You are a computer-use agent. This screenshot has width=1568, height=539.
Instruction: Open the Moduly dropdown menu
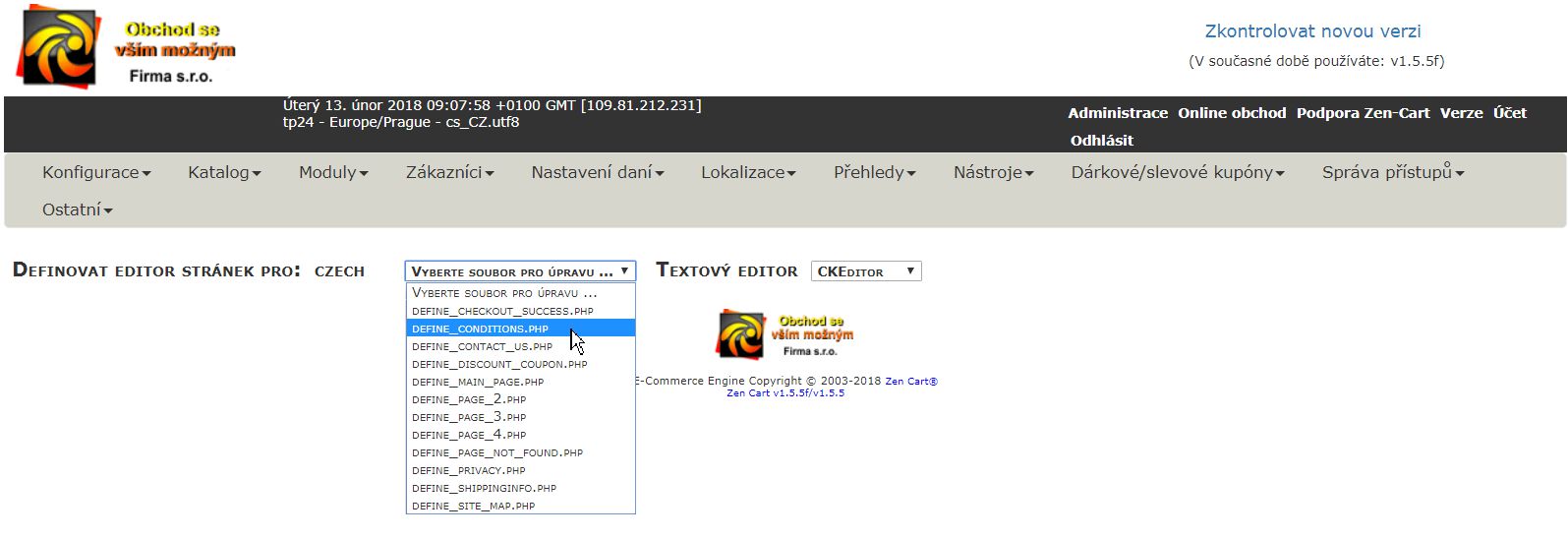pyautogui.click(x=333, y=173)
